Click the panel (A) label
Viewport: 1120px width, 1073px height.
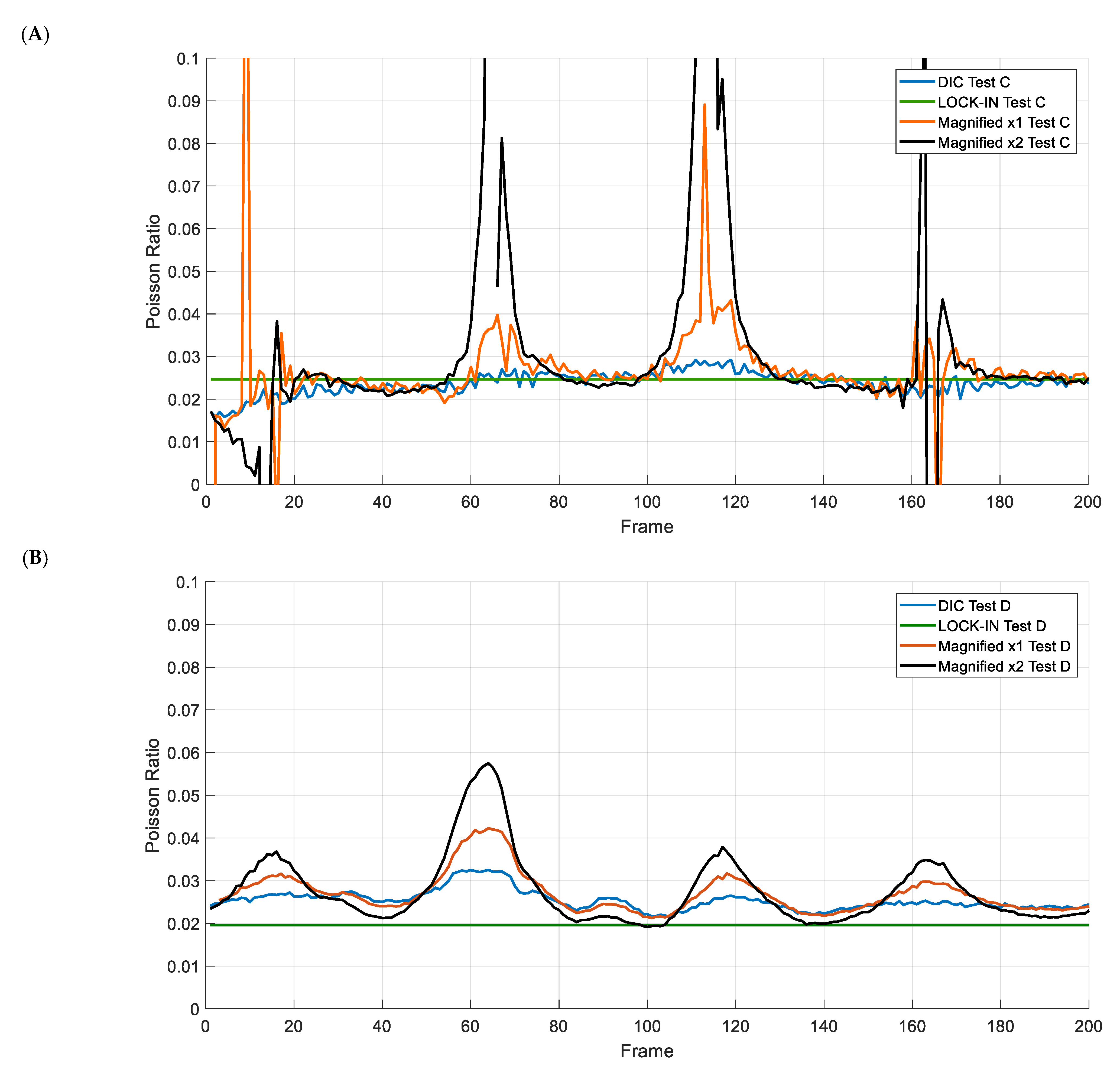pyautogui.click(x=35, y=35)
